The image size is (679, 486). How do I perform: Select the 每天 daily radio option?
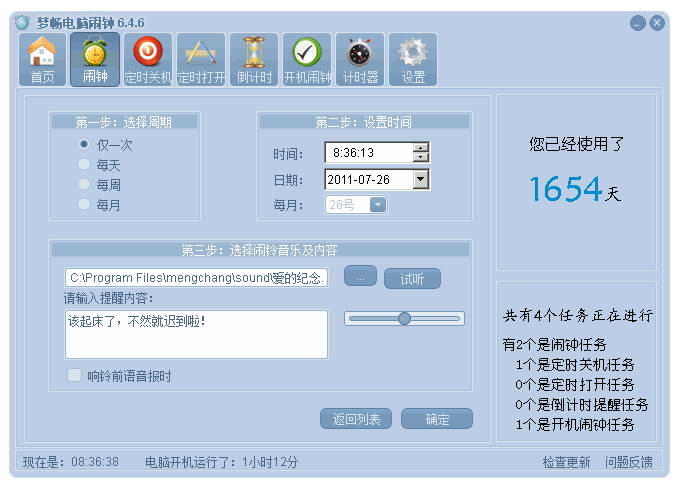coord(85,164)
